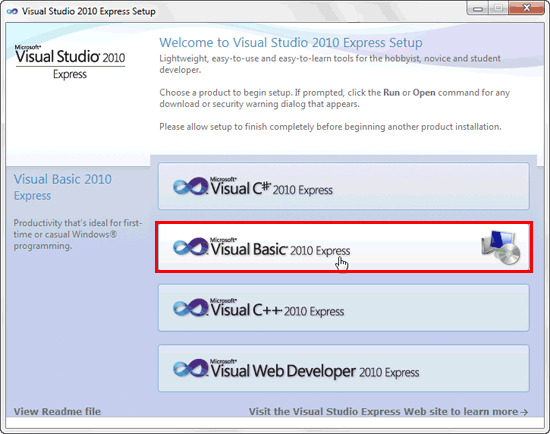The image size is (550, 434).
Task: Click the title bar Visual Studio icon
Action: (12, 11)
